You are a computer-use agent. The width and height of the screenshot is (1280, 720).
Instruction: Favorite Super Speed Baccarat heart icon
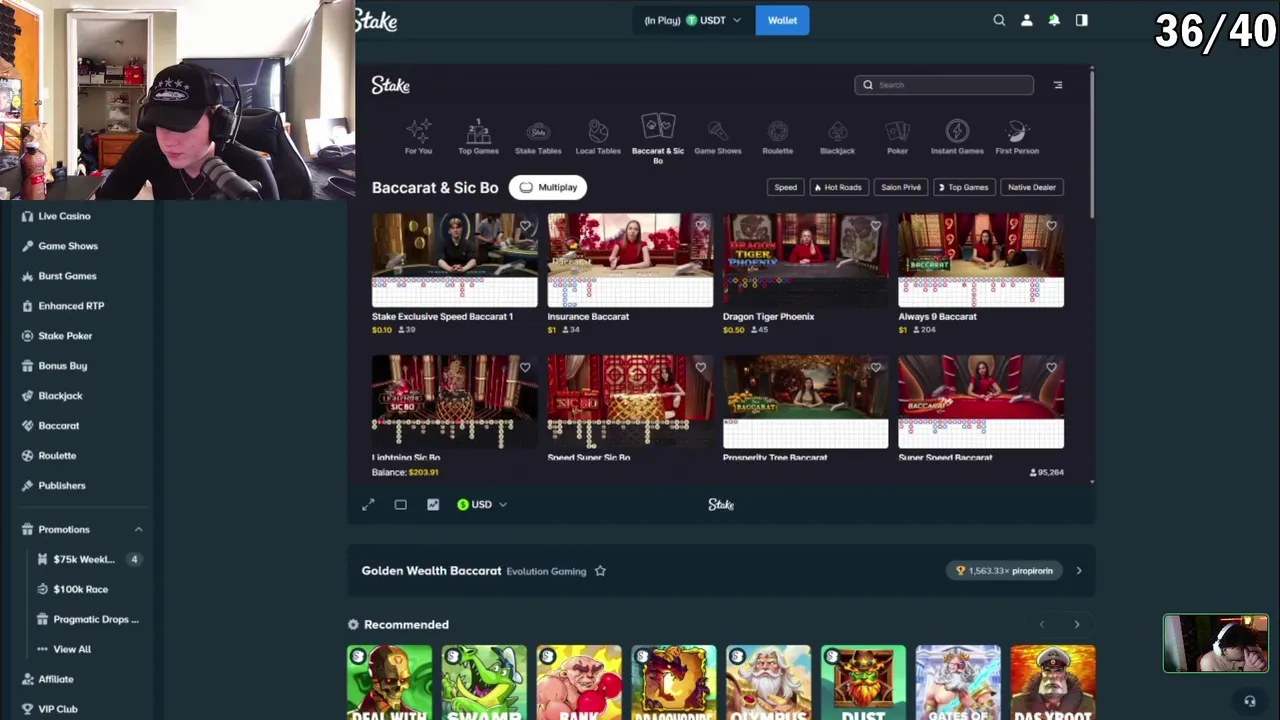pyautogui.click(x=1051, y=368)
